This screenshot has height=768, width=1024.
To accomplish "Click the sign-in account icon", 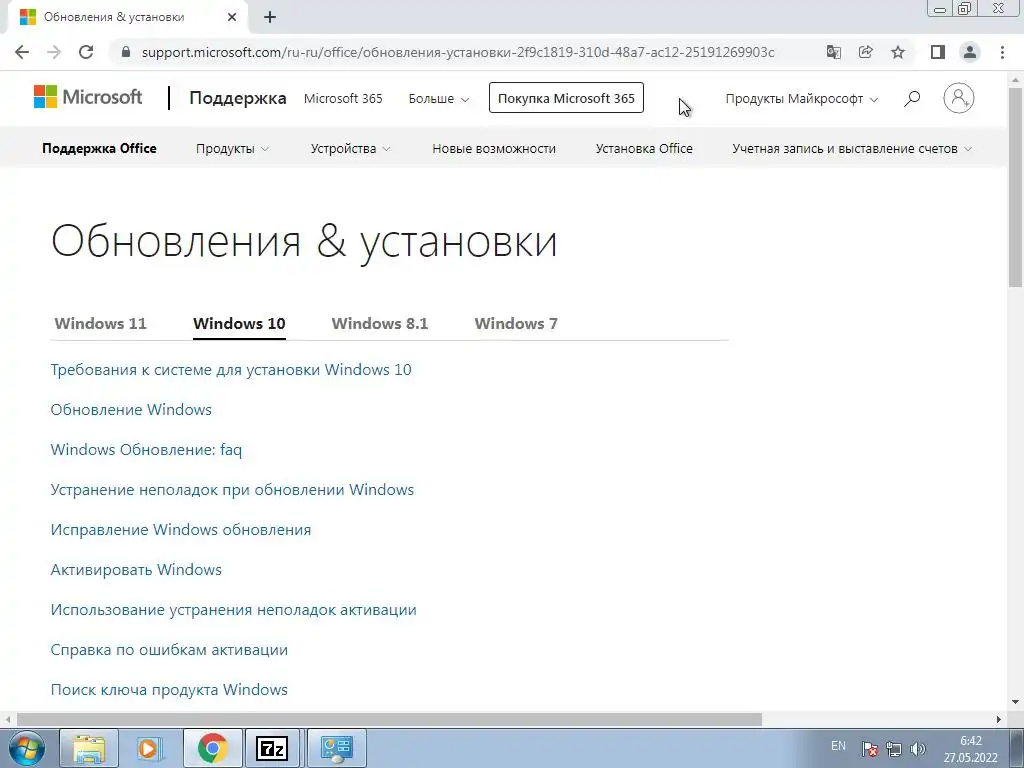I will point(959,98).
